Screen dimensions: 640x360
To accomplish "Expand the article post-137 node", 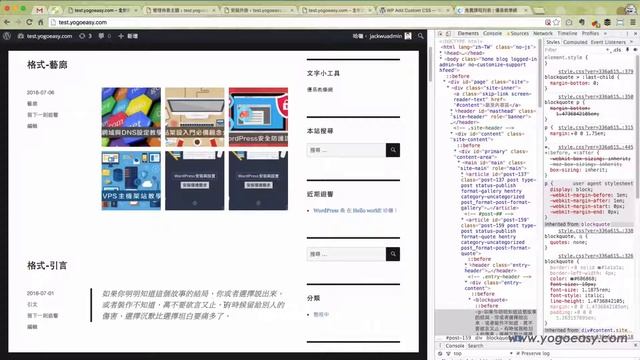I will (462, 174).
